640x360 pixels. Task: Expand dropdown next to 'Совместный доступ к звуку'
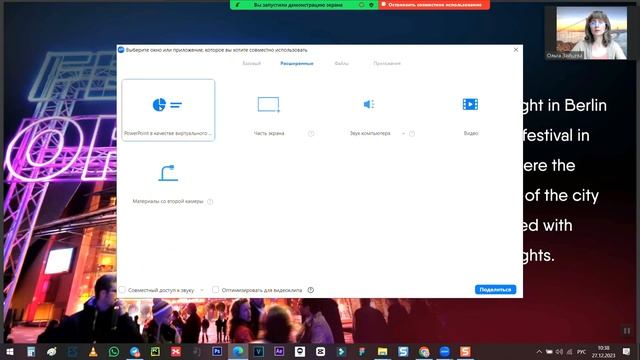coord(202,290)
